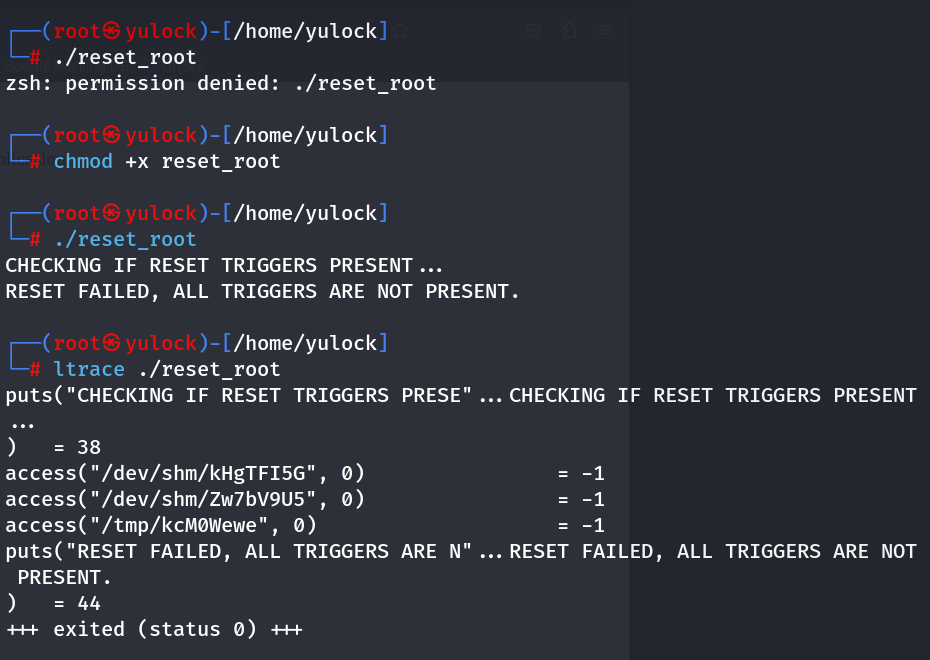Open the browser extensions puzzle icon
Image resolution: width=930 pixels, height=660 pixels.
(x=569, y=31)
